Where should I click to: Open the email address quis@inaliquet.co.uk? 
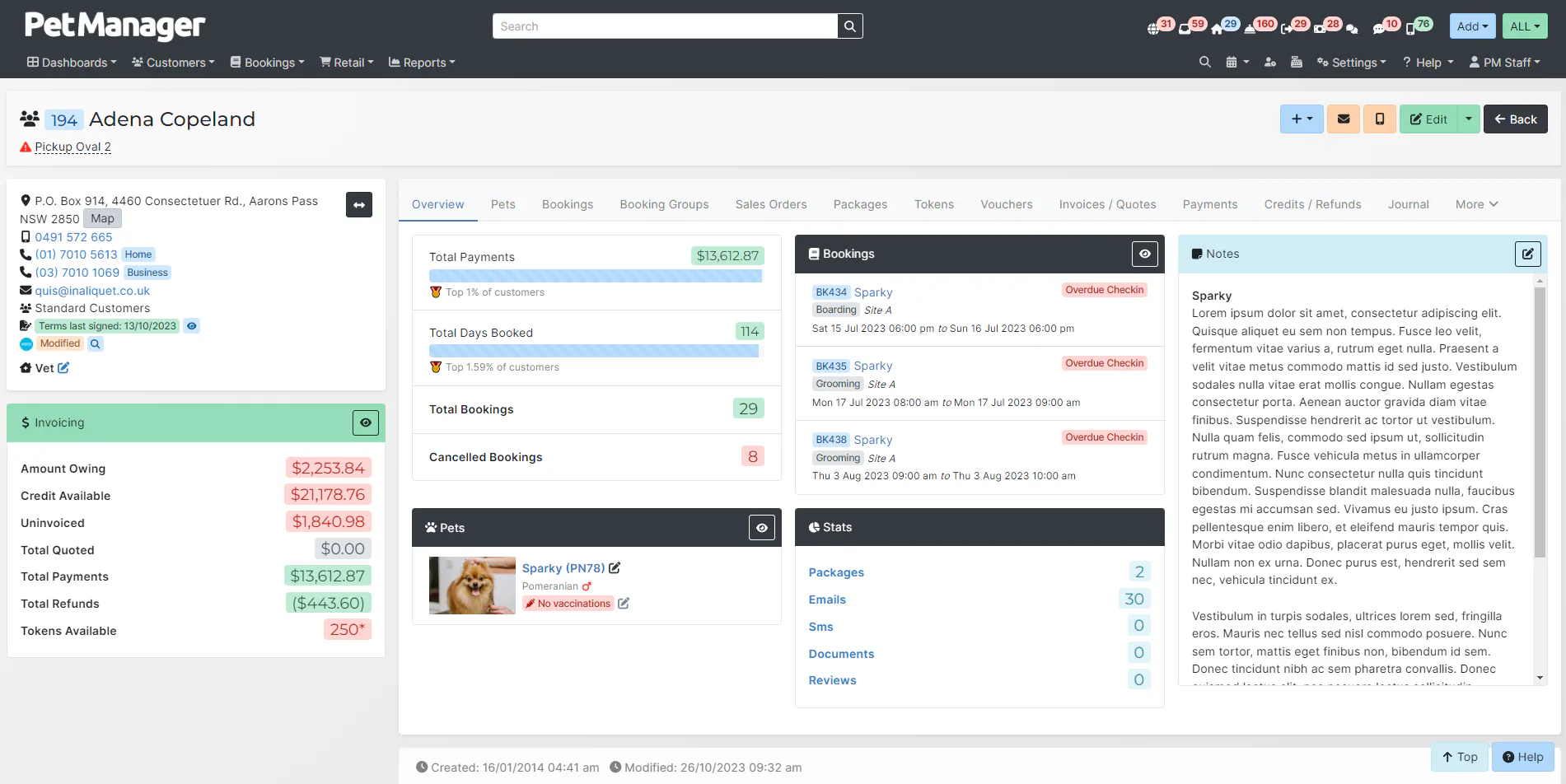[92, 291]
